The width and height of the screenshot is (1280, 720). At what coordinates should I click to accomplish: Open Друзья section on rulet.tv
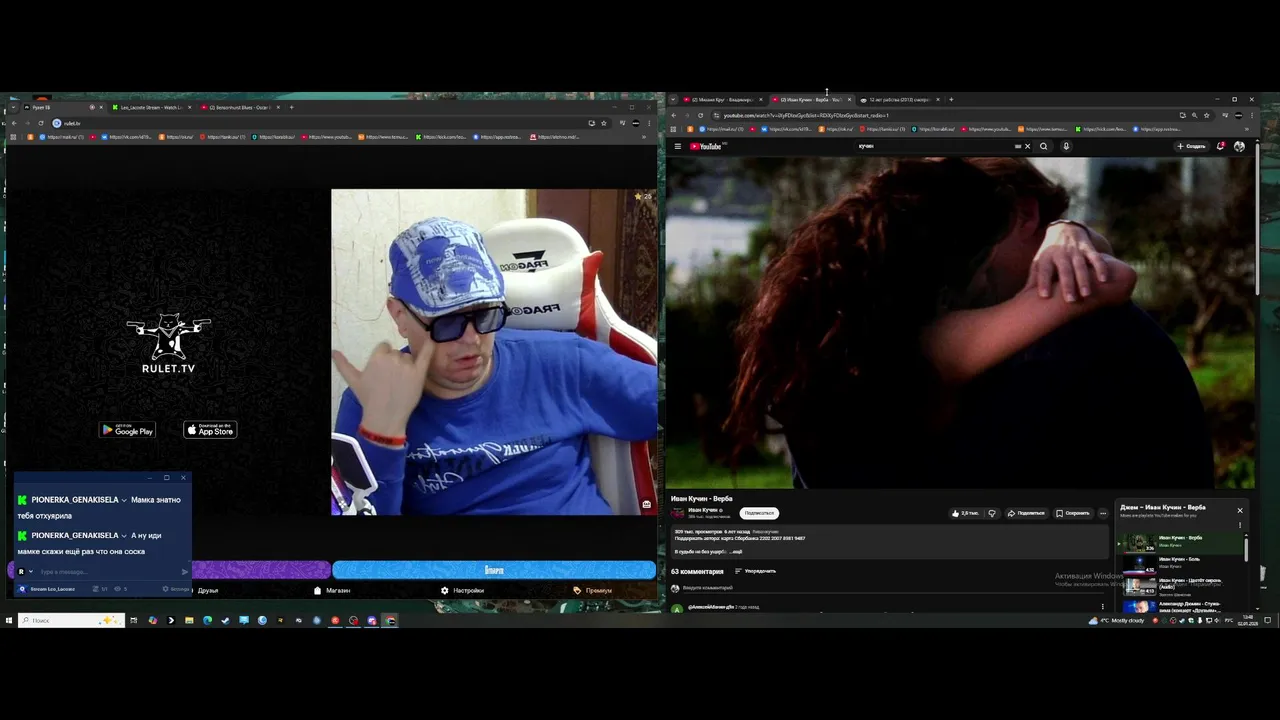[x=207, y=590]
